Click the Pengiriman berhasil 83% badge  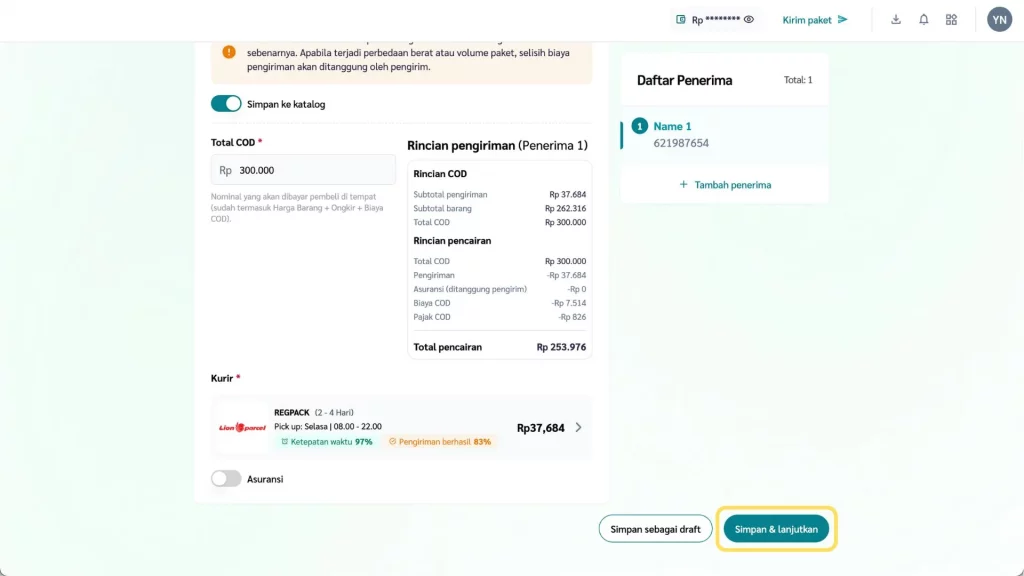click(440, 441)
